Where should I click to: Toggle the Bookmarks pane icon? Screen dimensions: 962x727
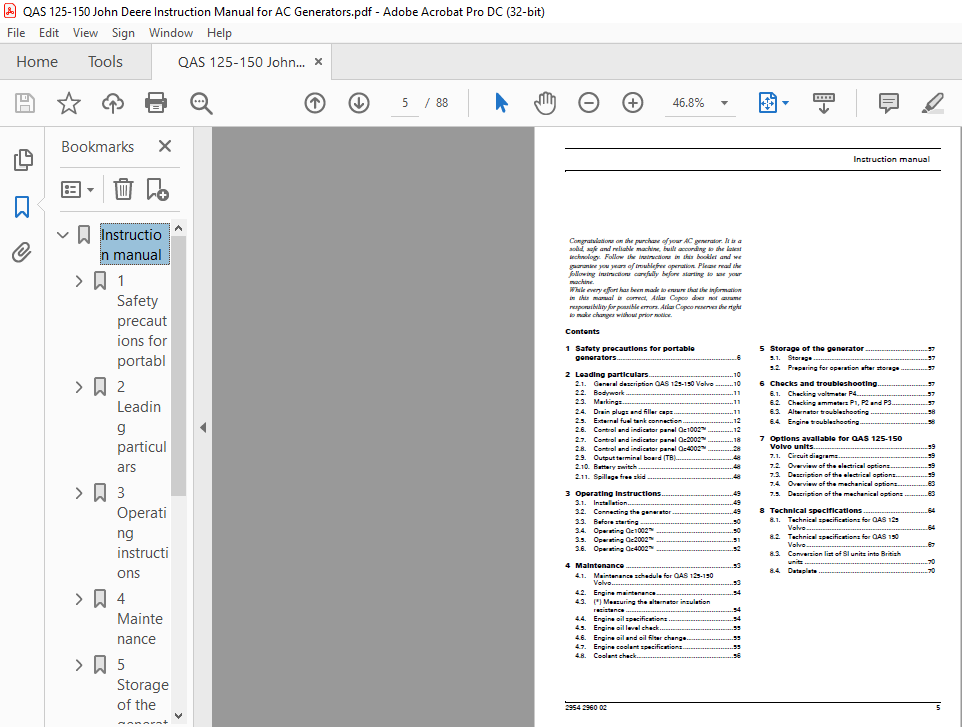point(22,207)
